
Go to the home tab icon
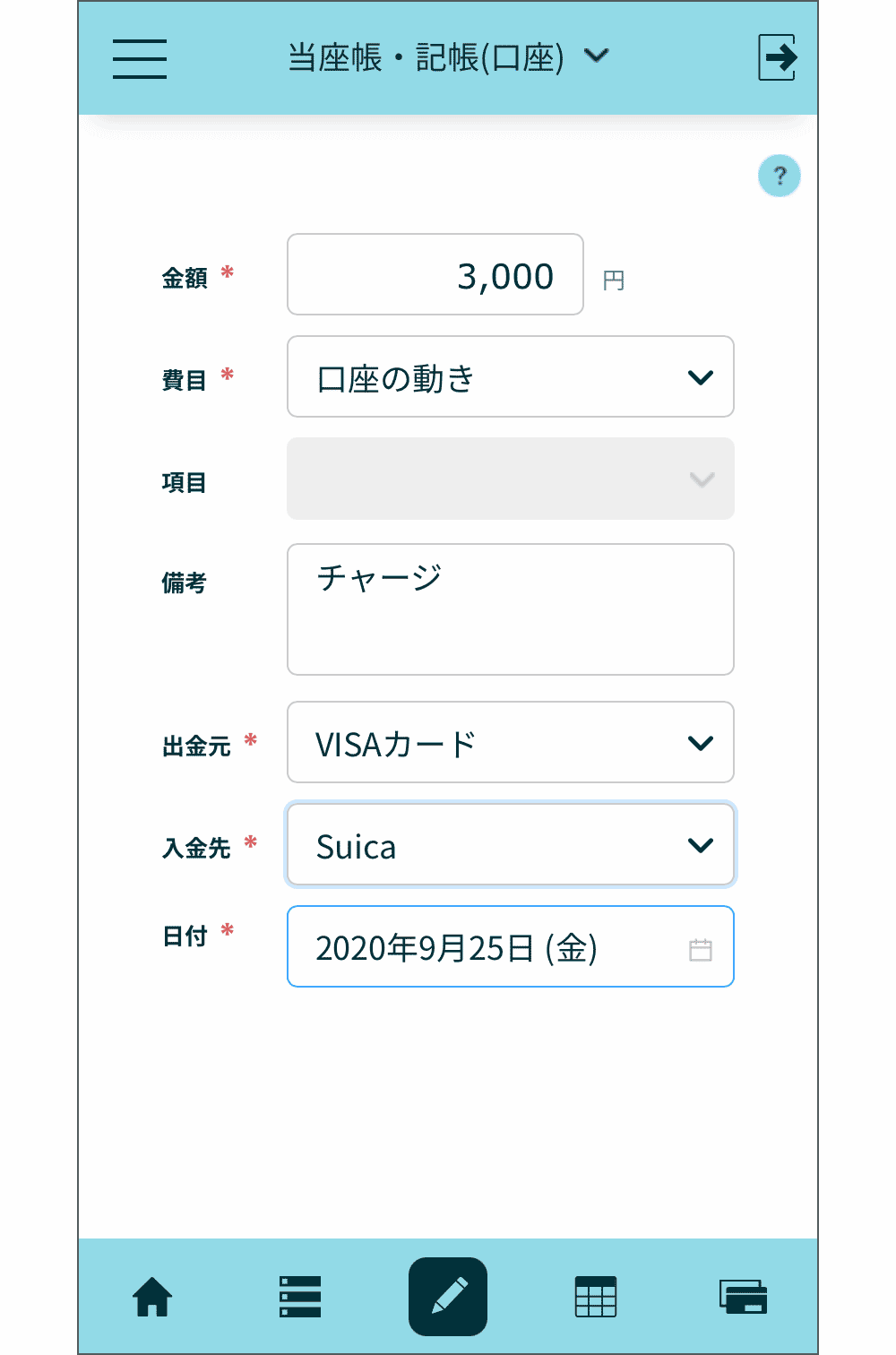(x=152, y=1297)
